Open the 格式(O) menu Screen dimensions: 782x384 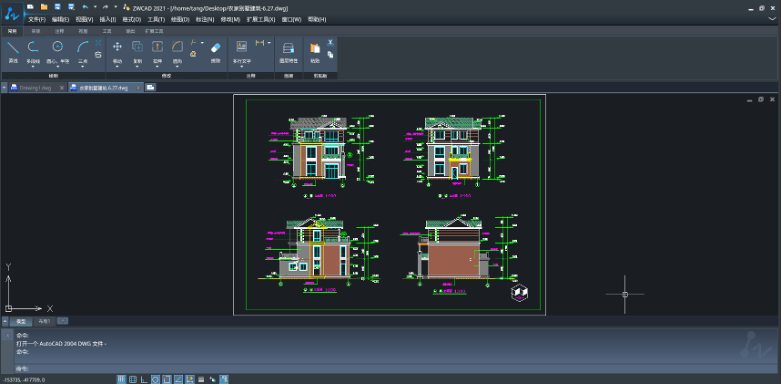pyautogui.click(x=132, y=19)
